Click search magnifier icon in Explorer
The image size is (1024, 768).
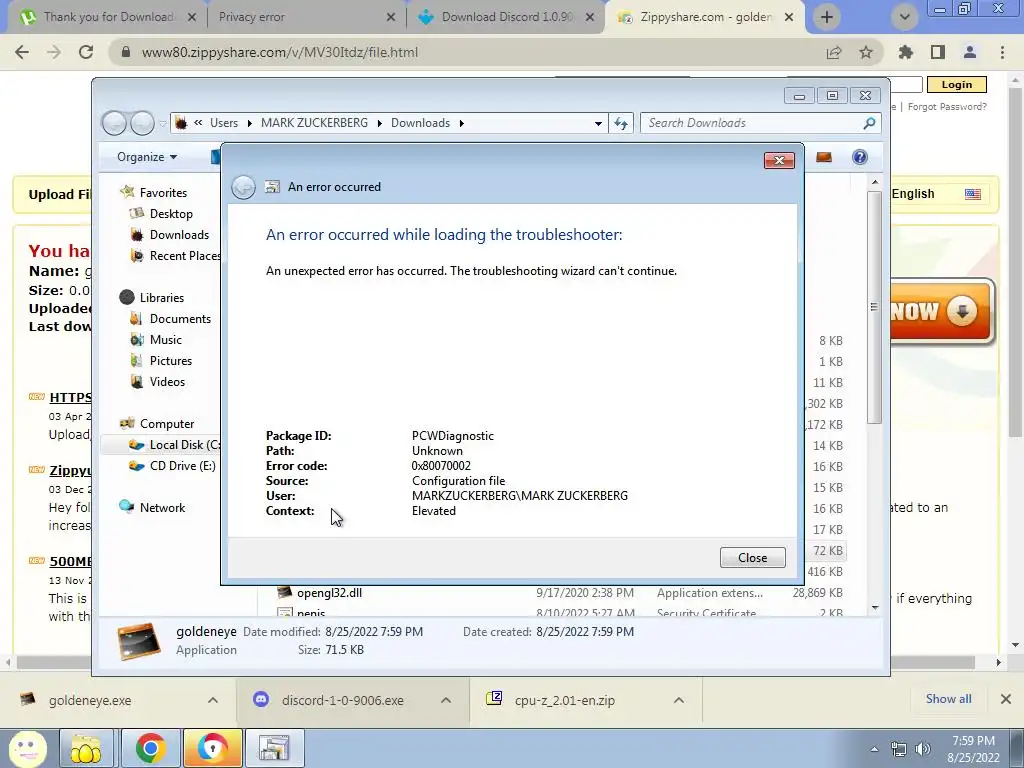coord(869,123)
